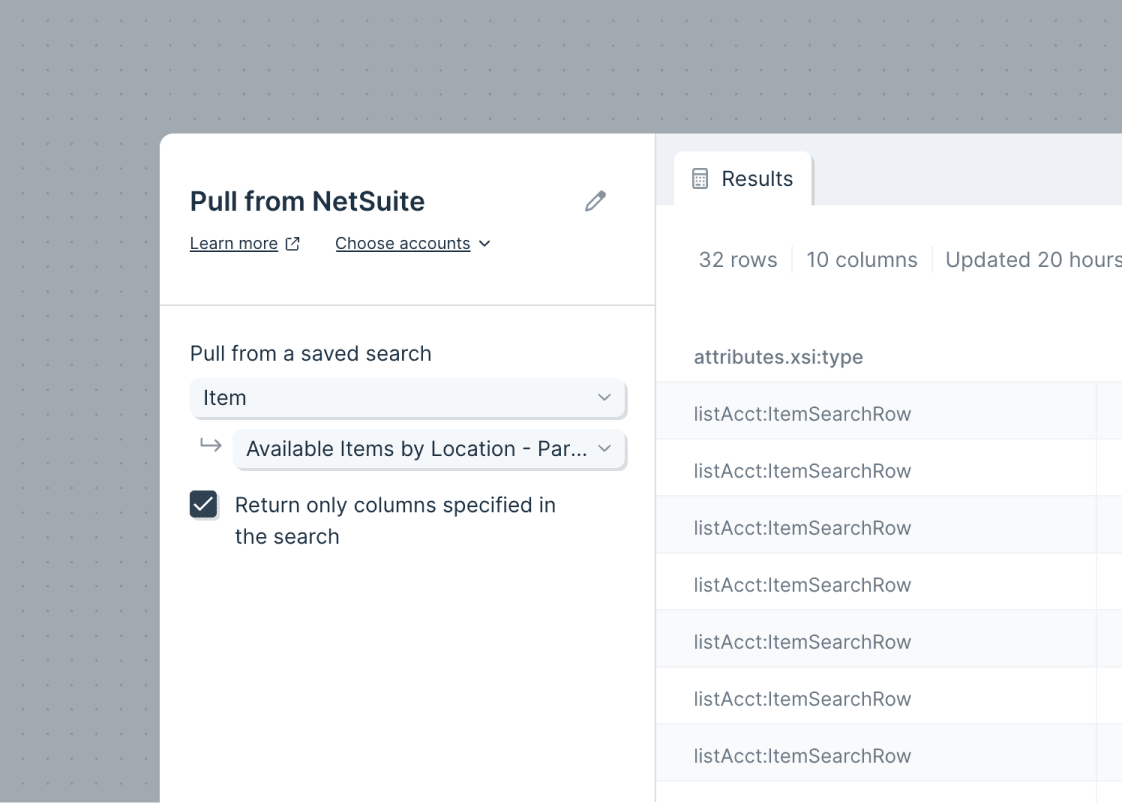Open the Learn more link

click(234, 243)
